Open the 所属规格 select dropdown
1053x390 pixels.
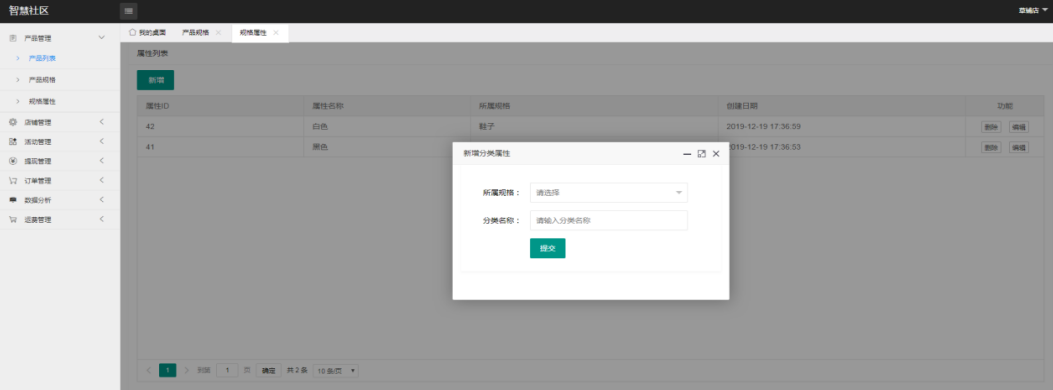point(608,193)
